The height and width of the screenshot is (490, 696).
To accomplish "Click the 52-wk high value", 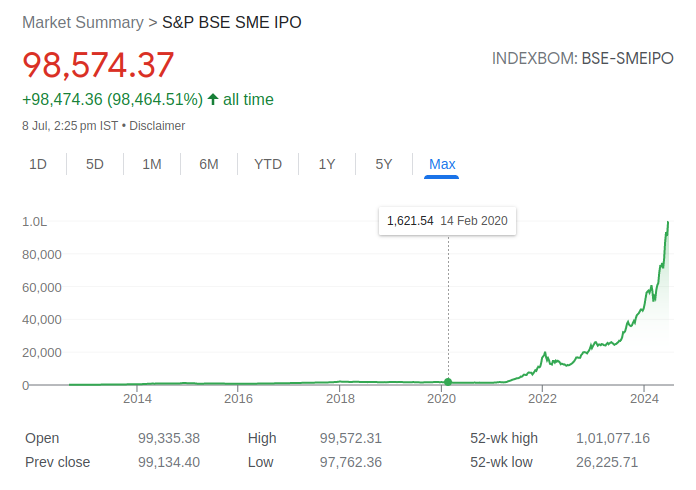I will 613,438.
